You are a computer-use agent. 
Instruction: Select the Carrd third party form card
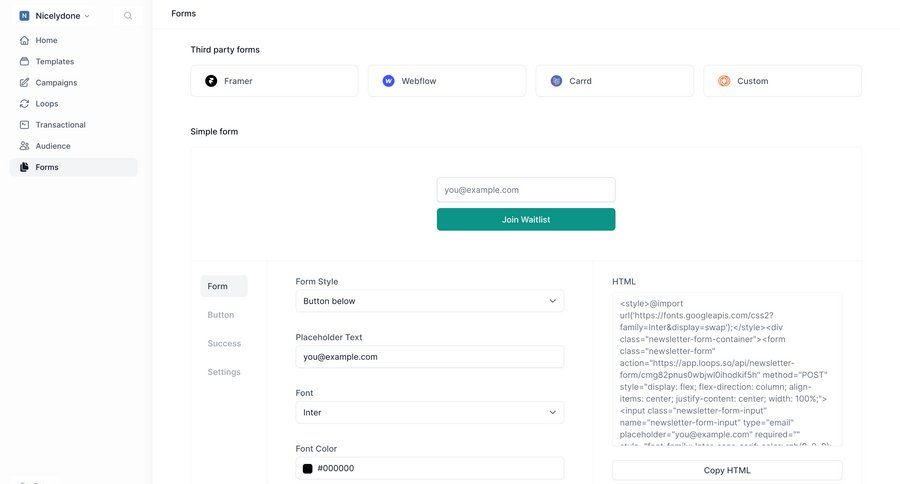614,81
